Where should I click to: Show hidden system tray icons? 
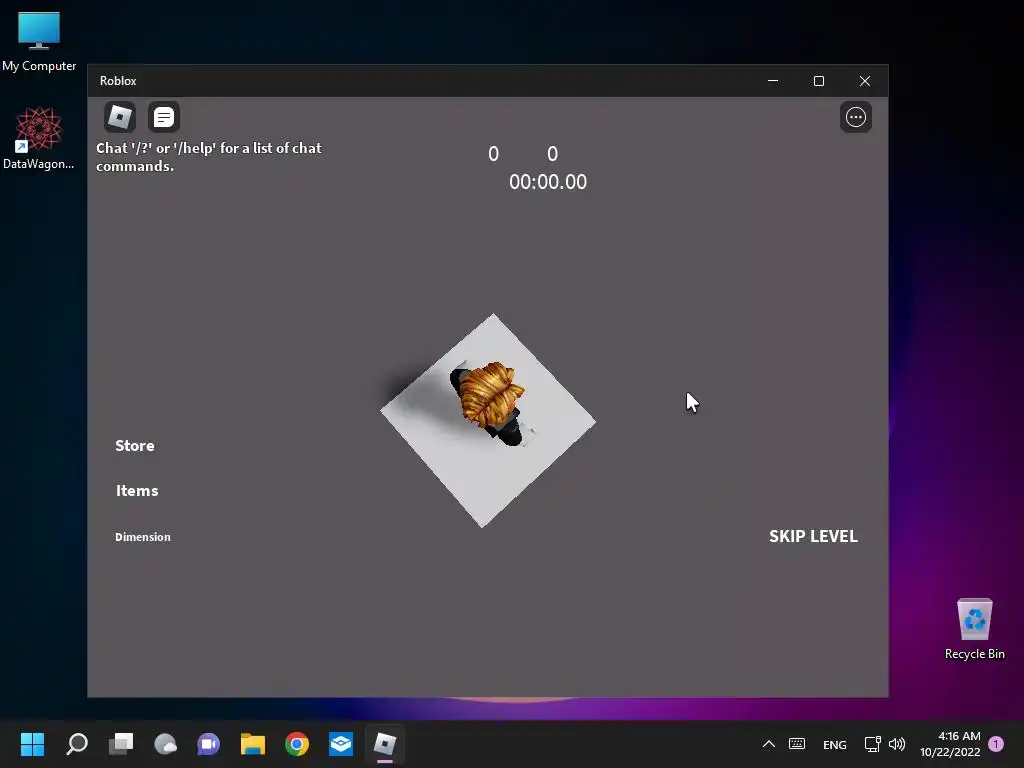[769, 744]
